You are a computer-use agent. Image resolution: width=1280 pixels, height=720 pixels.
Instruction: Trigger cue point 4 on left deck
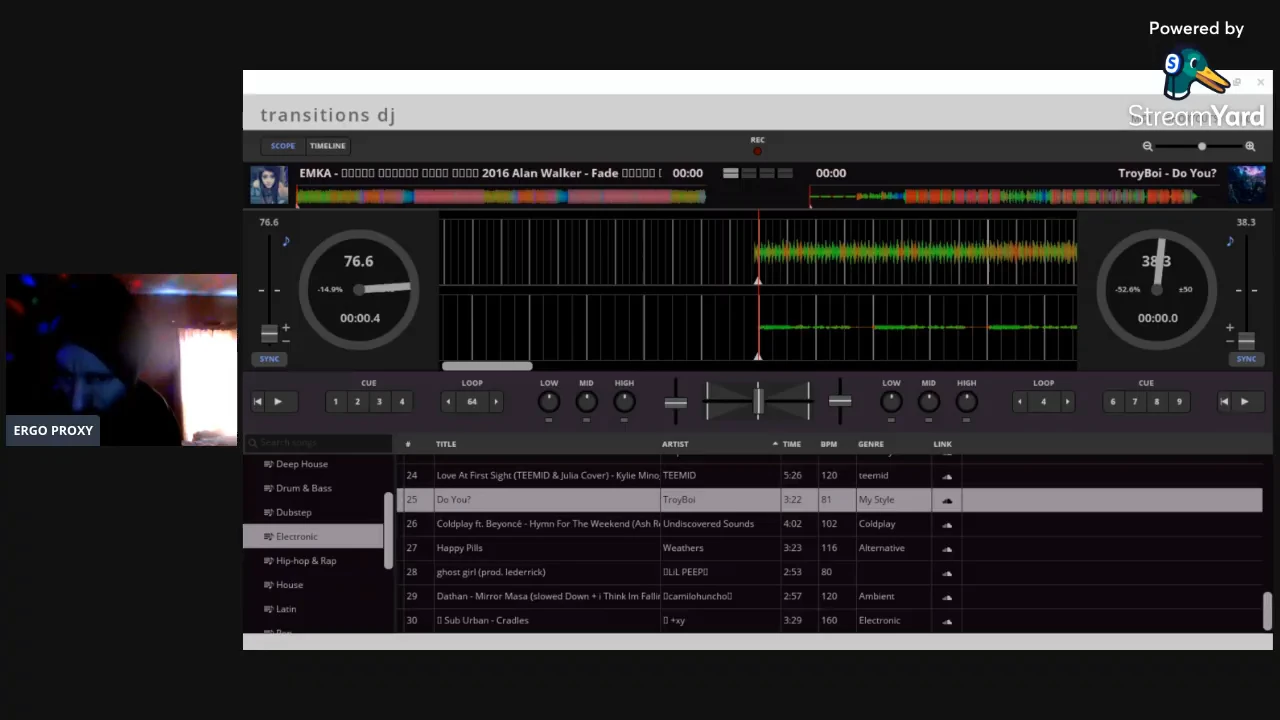[x=402, y=402]
